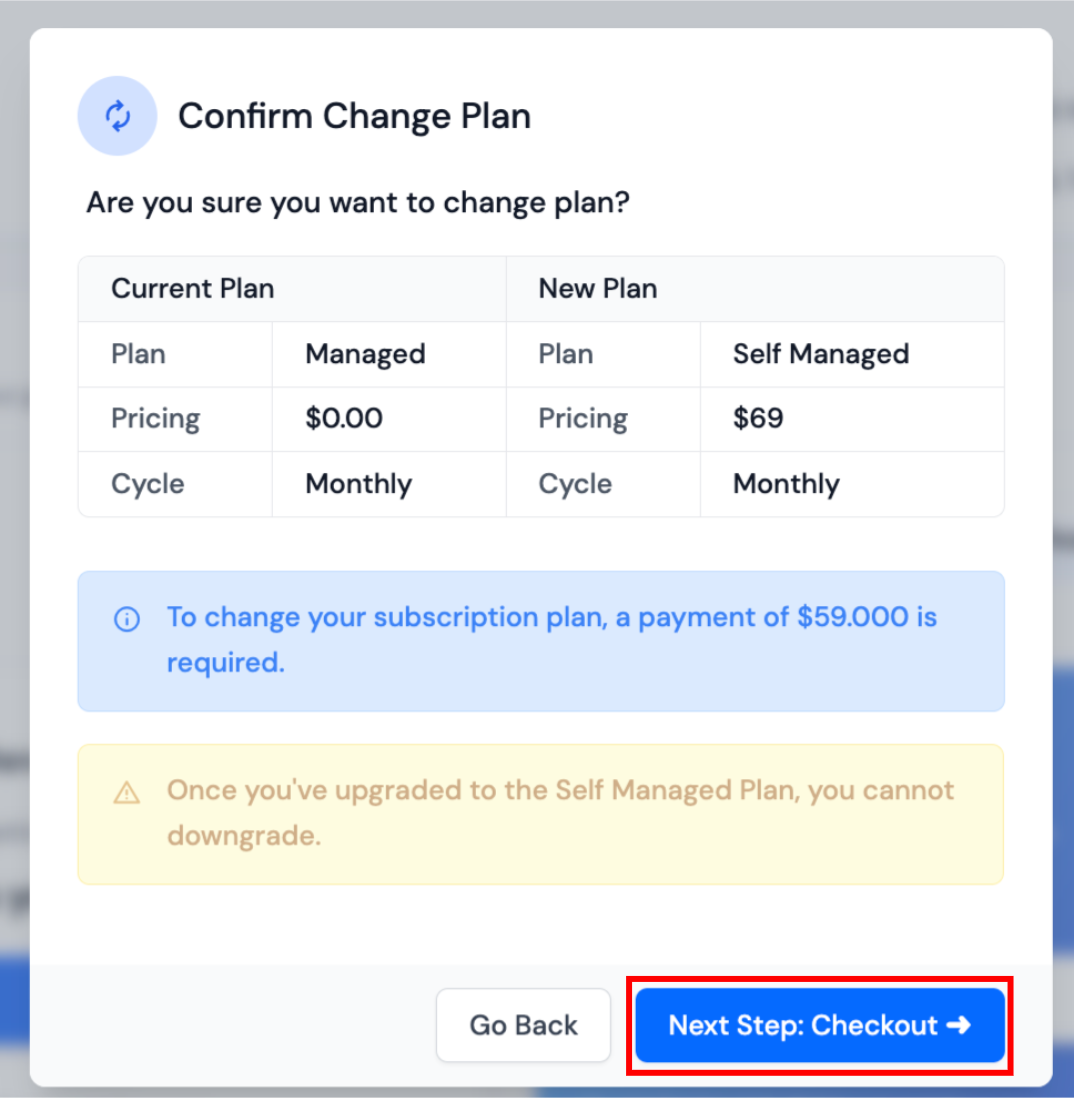Screen dimensions: 1074x1098
Task: Click the info icon in the blue notice
Action: (127, 619)
